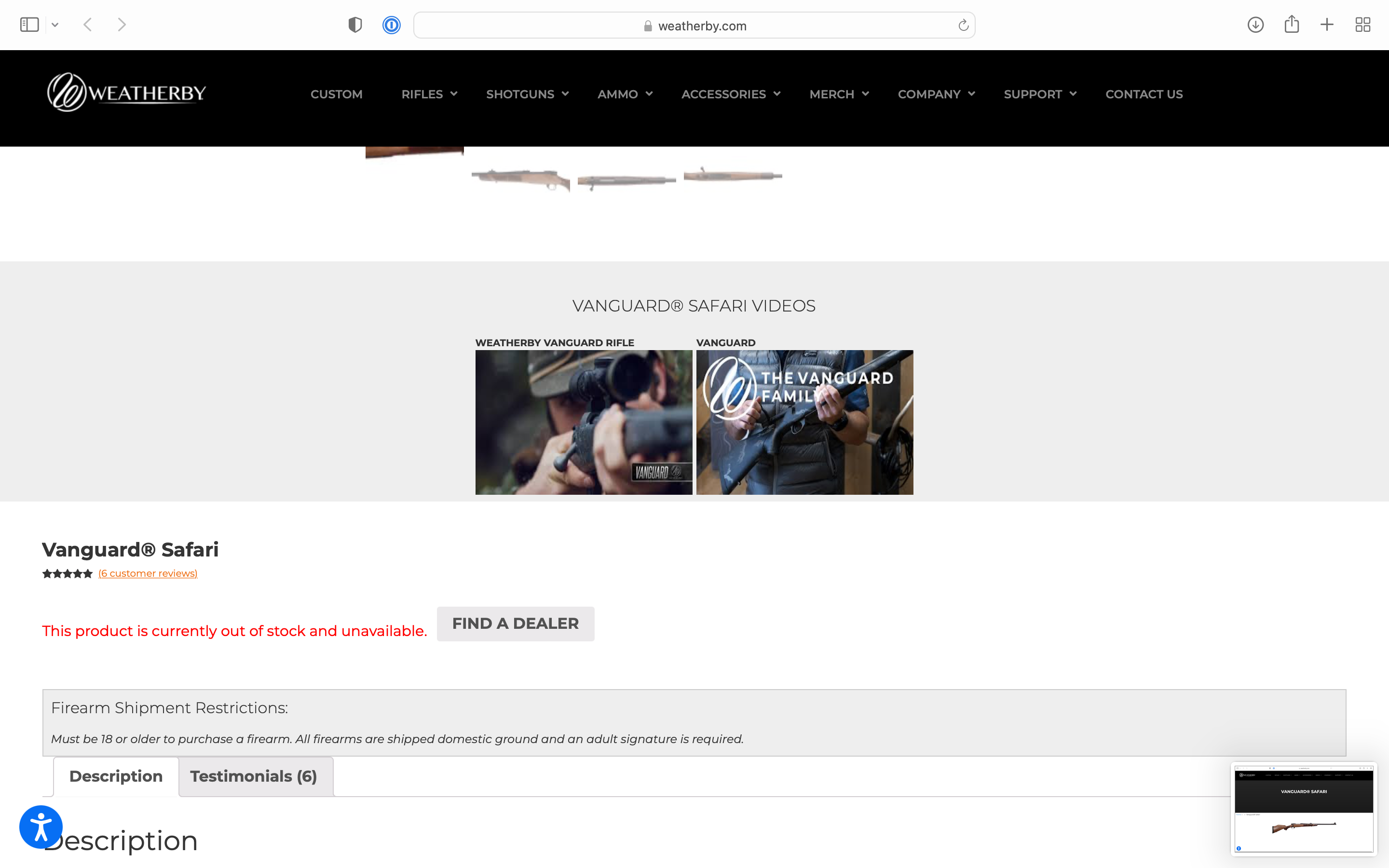Play the Weatherby Vanguard Rifle video
The width and height of the screenshot is (1389, 868).
pyautogui.click(x=584, y=422)
